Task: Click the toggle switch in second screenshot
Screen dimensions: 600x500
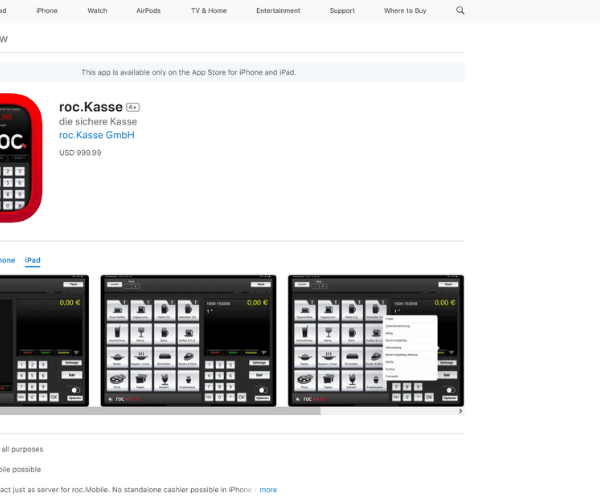Action: (x=262, y=390)
